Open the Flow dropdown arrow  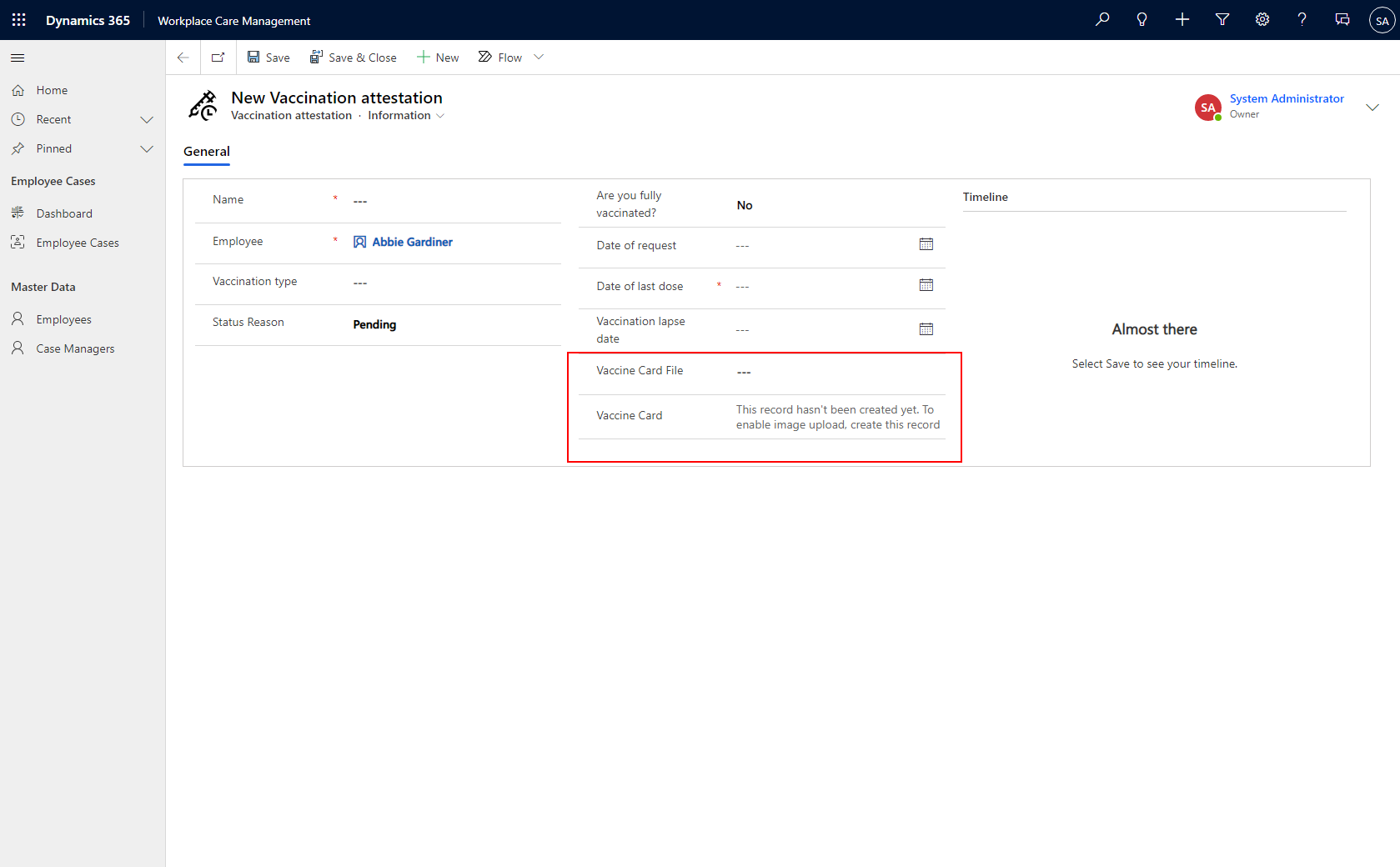coord(539,58)
